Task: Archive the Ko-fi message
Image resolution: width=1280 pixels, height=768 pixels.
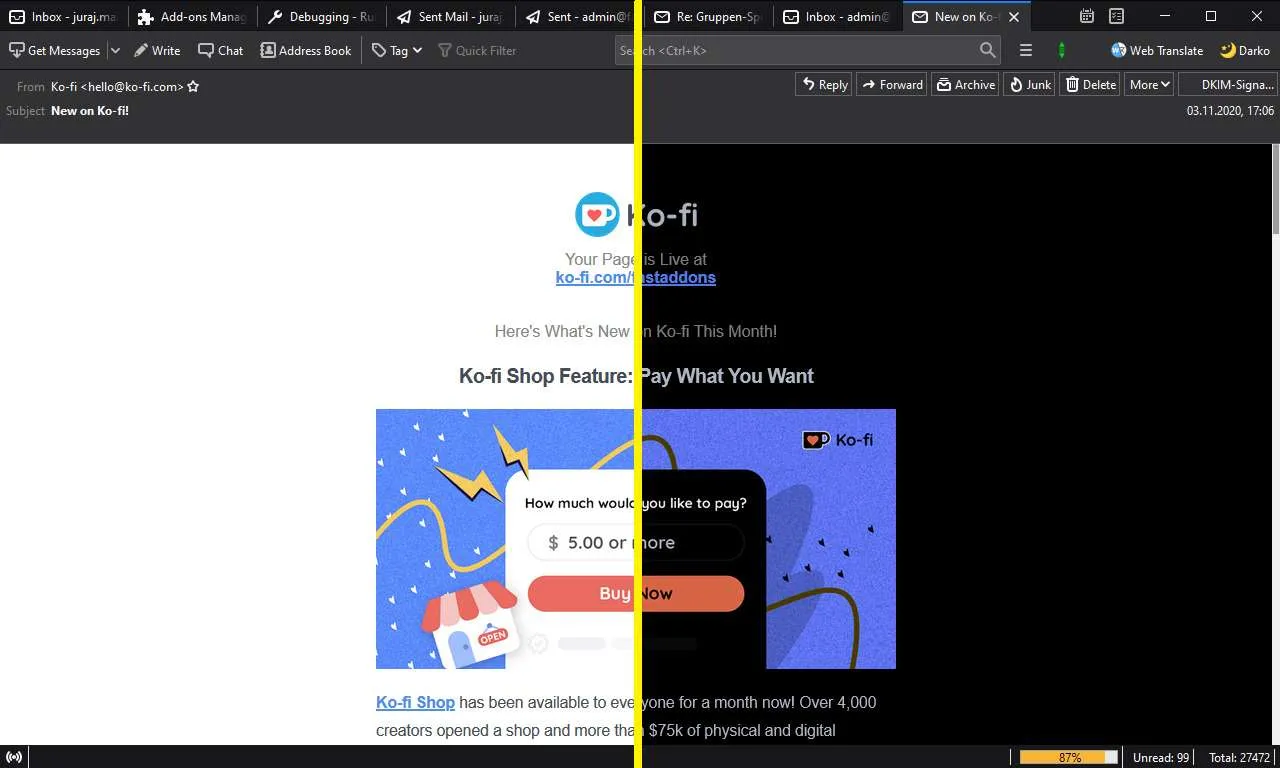Action: click(x=965, y=85)
